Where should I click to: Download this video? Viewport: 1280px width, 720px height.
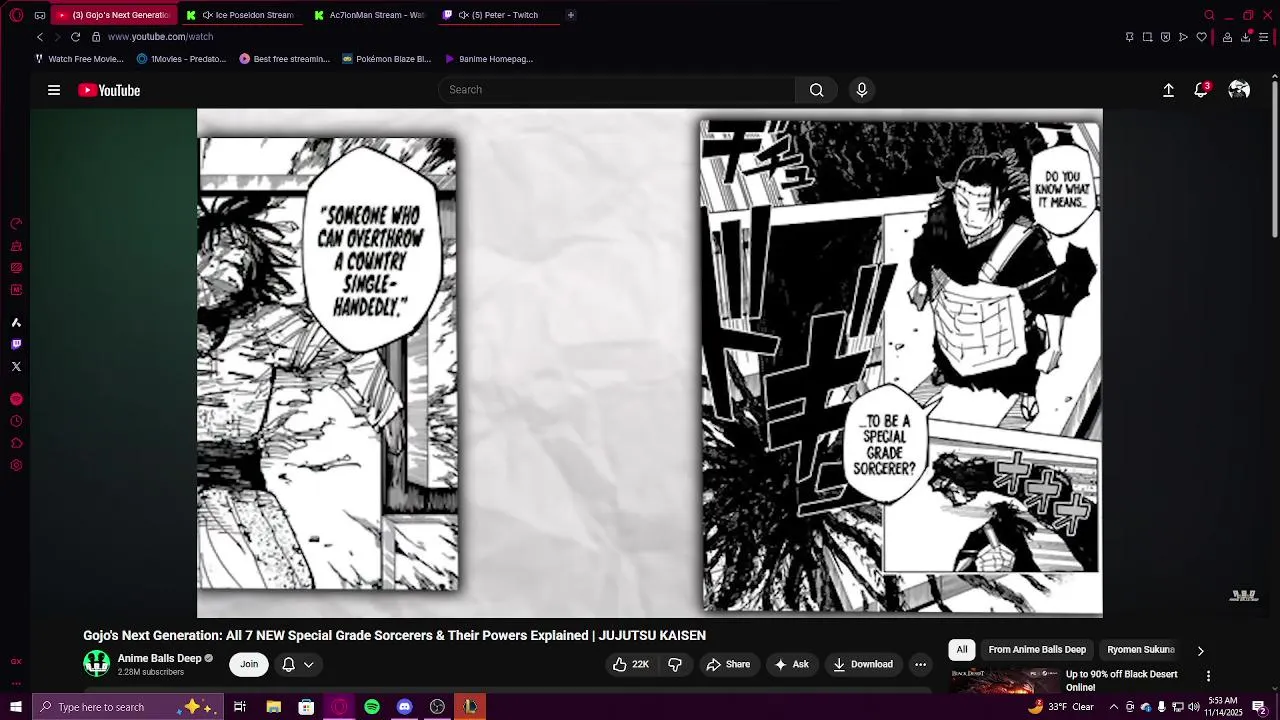point(863,664)
